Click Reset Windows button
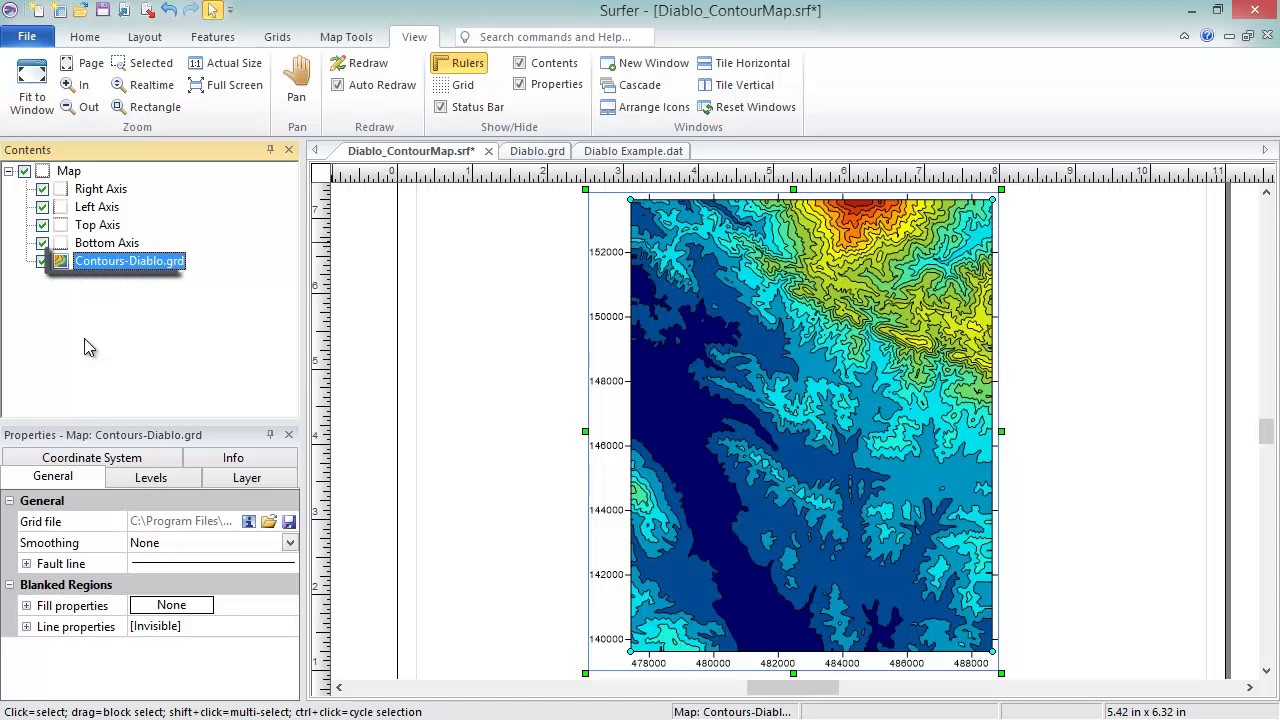 [x=746, y=107]
